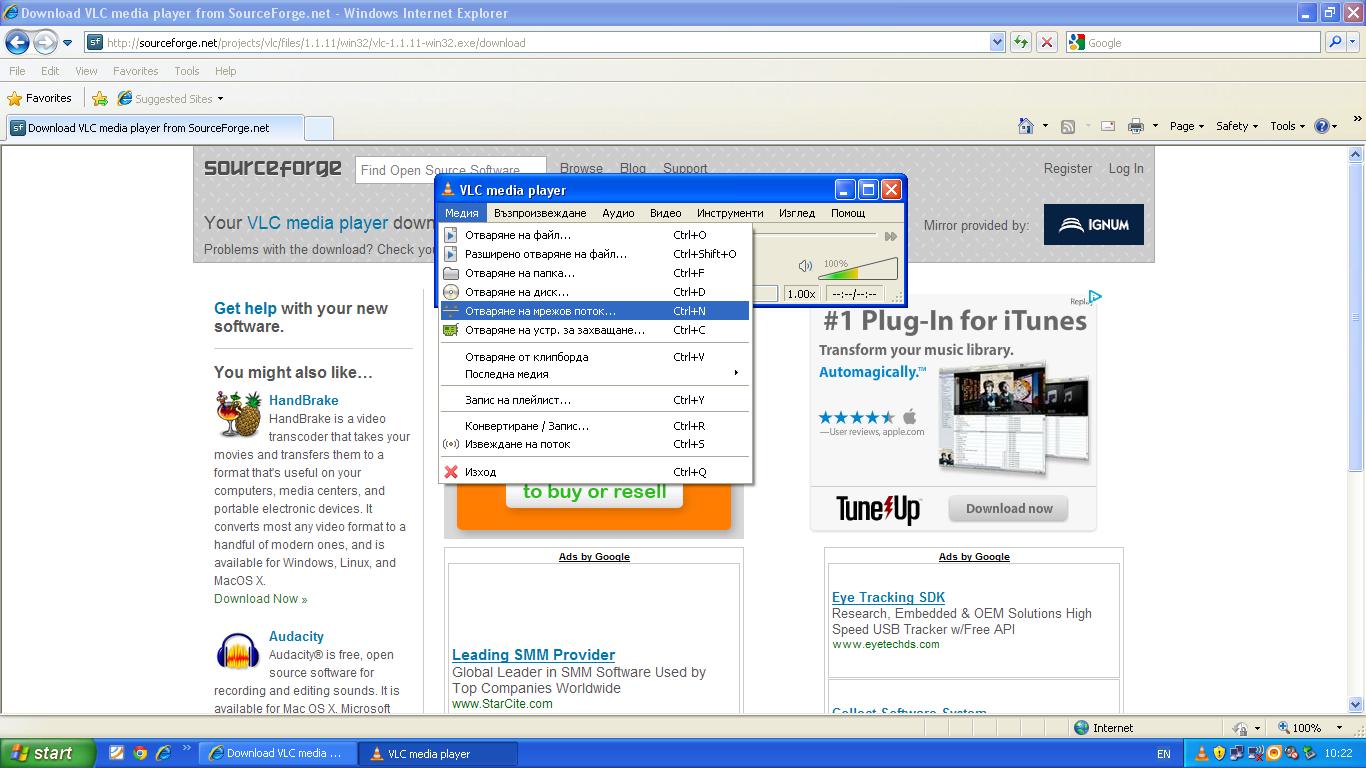Click the Audacity headphones icon
Image resolution: width=1366 pixels, height=768 pixels.
point(238,652)
